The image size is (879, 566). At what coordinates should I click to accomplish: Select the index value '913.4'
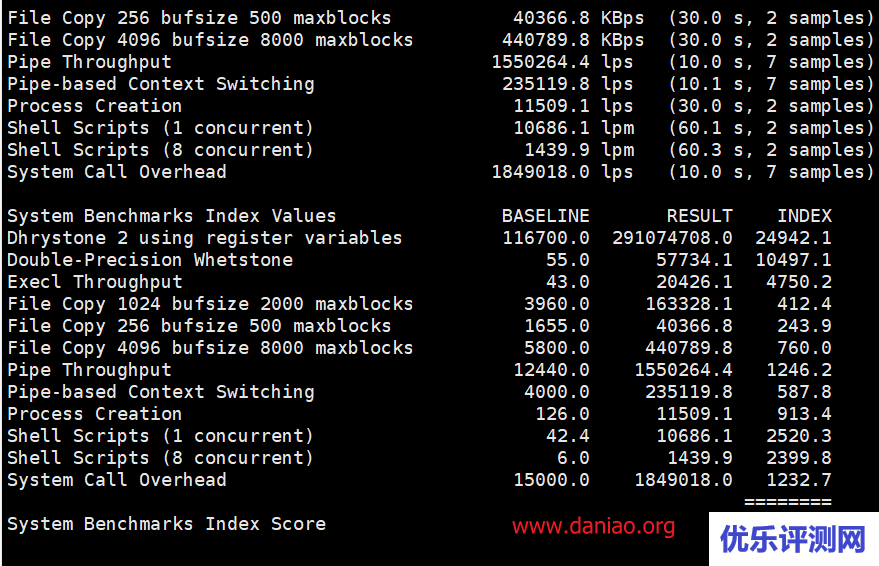click(804, 414)
